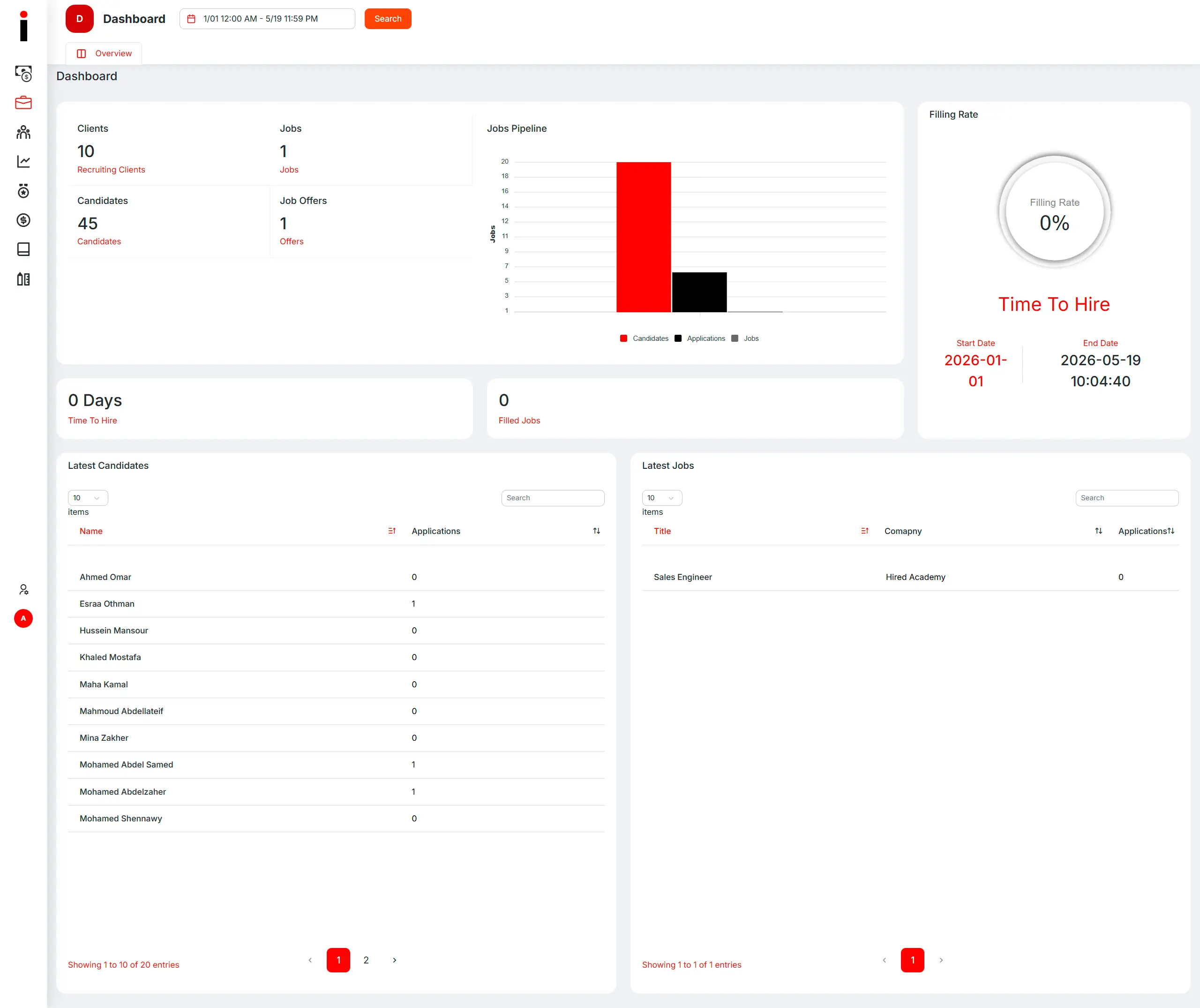1200x1008 pixels.
Task: Open the book sidebar icon
Action: [x=23, y=249]
